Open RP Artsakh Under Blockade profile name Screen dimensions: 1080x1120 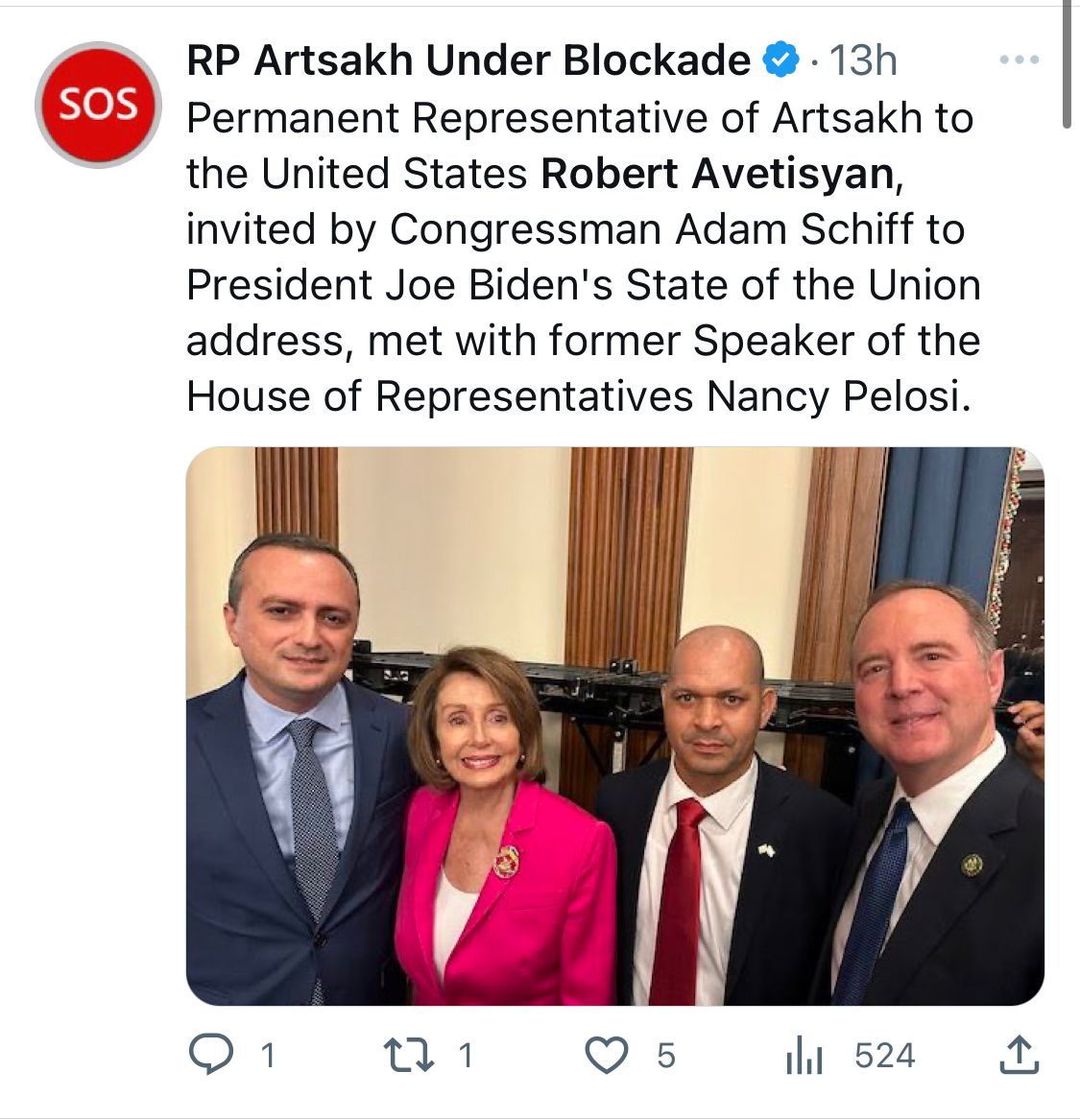(468, 60)
